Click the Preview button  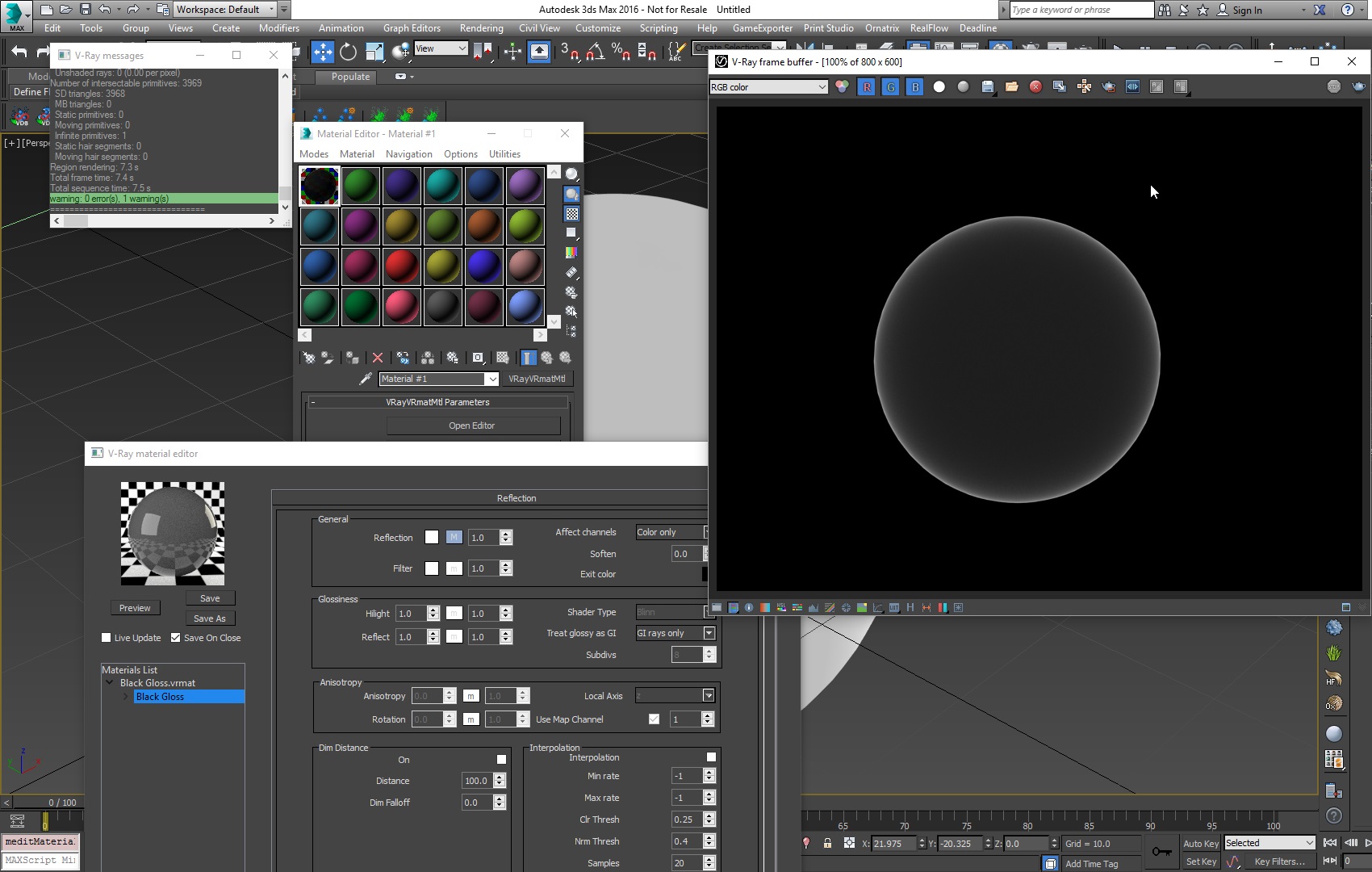pos(135,608)
